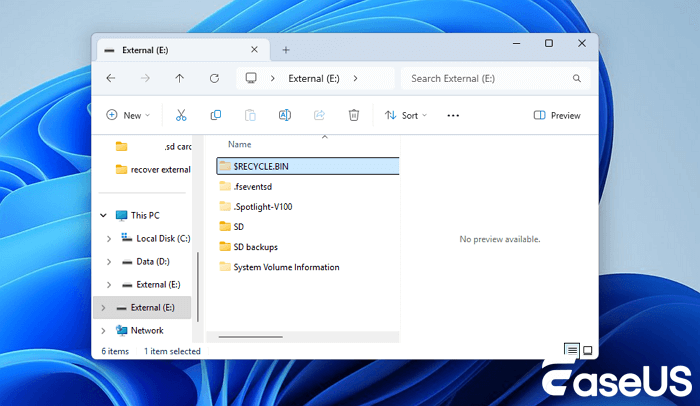Sort by the Name column header
The height and width of the screenshot is (406, 700).
[240, 144]
